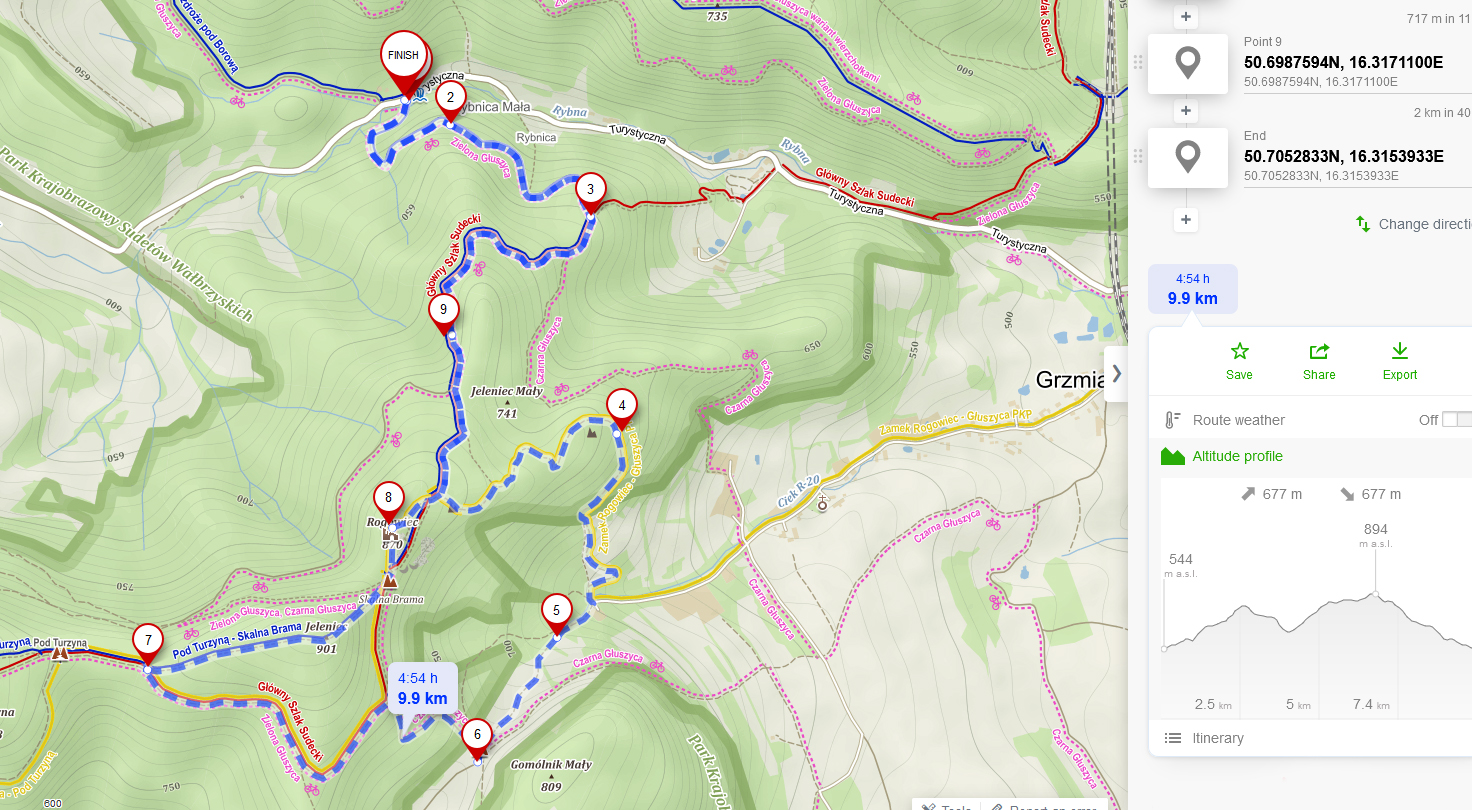
Task: Click the Export download icon
Action: coord(1400,351)
